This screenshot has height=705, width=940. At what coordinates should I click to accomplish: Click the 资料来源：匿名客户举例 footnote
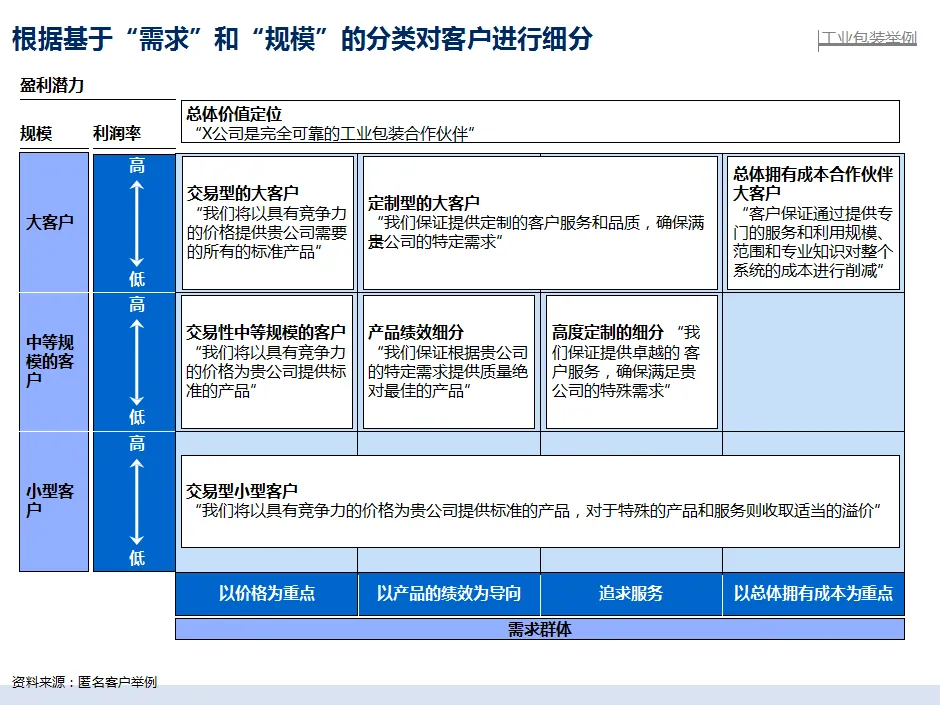coord(84,682)
